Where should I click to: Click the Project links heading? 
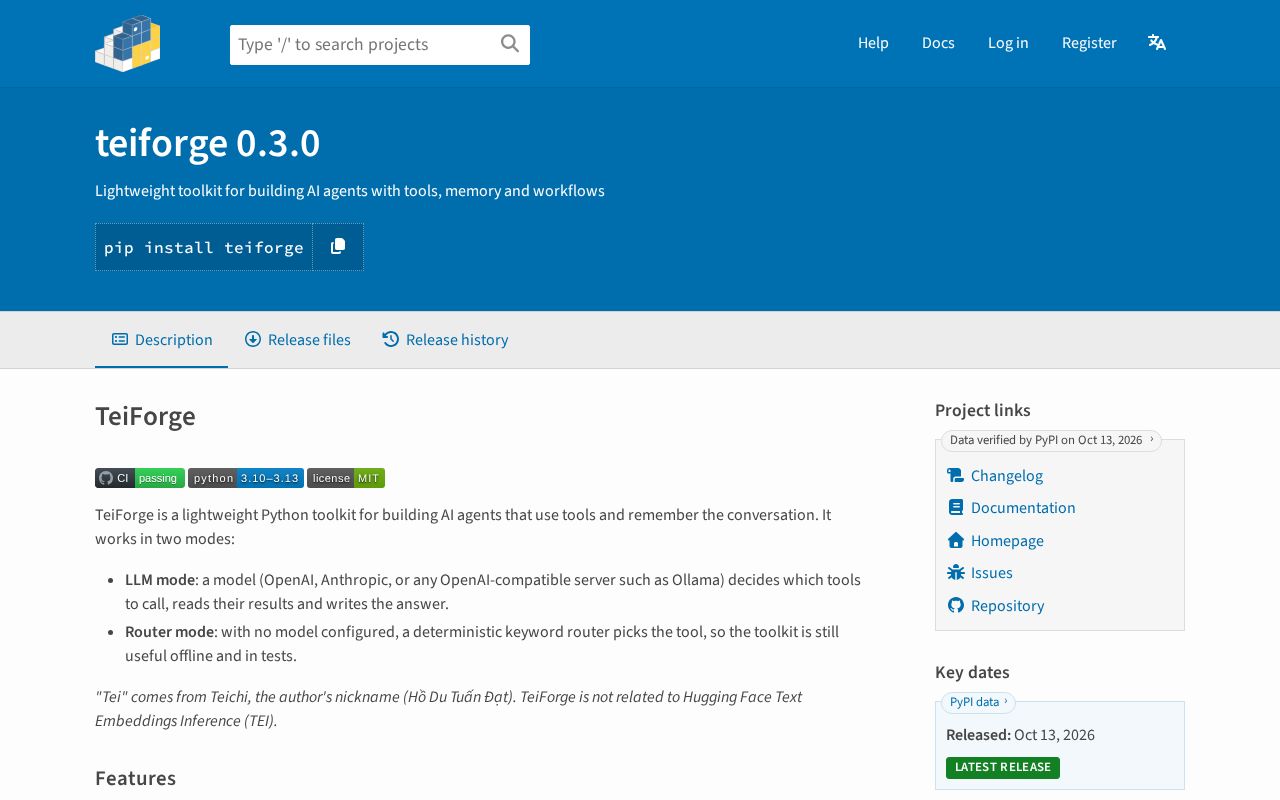point(983,410)
